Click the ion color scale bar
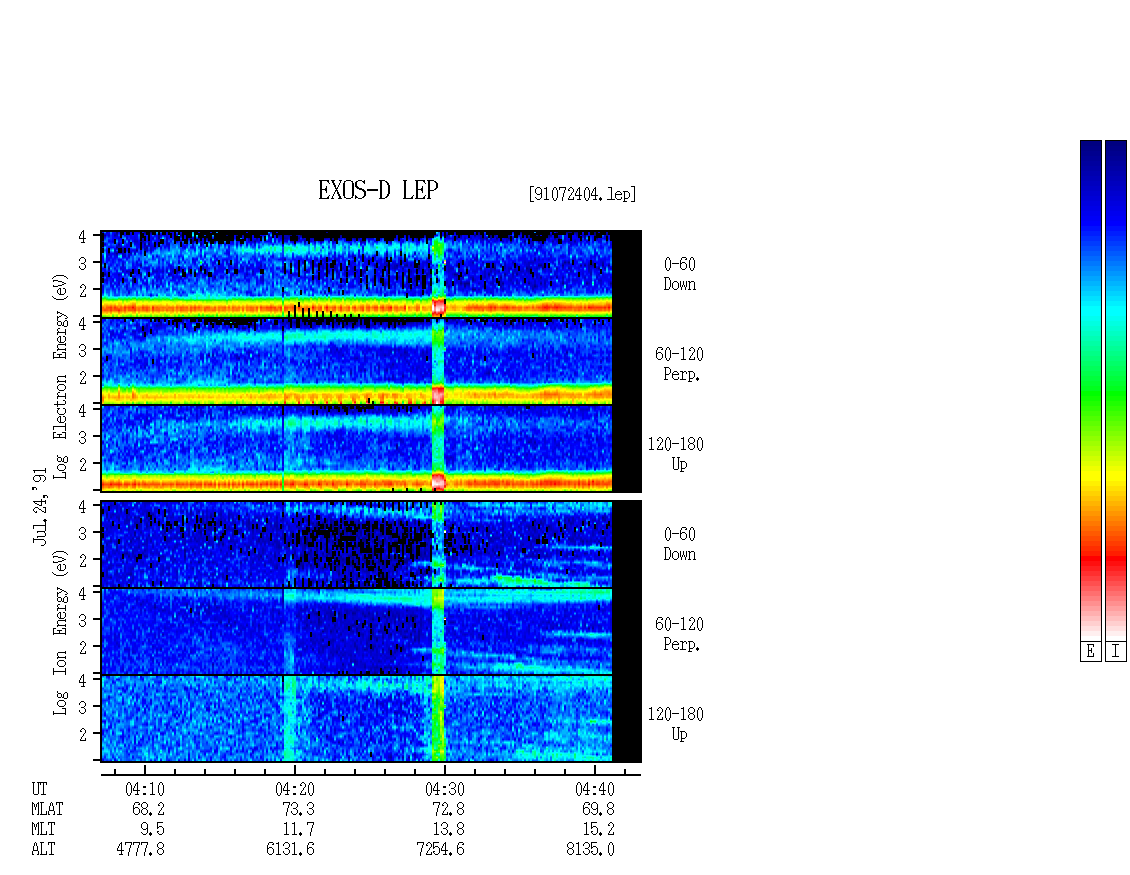This screenshot has height=875, width=1130. [1116, 390]
